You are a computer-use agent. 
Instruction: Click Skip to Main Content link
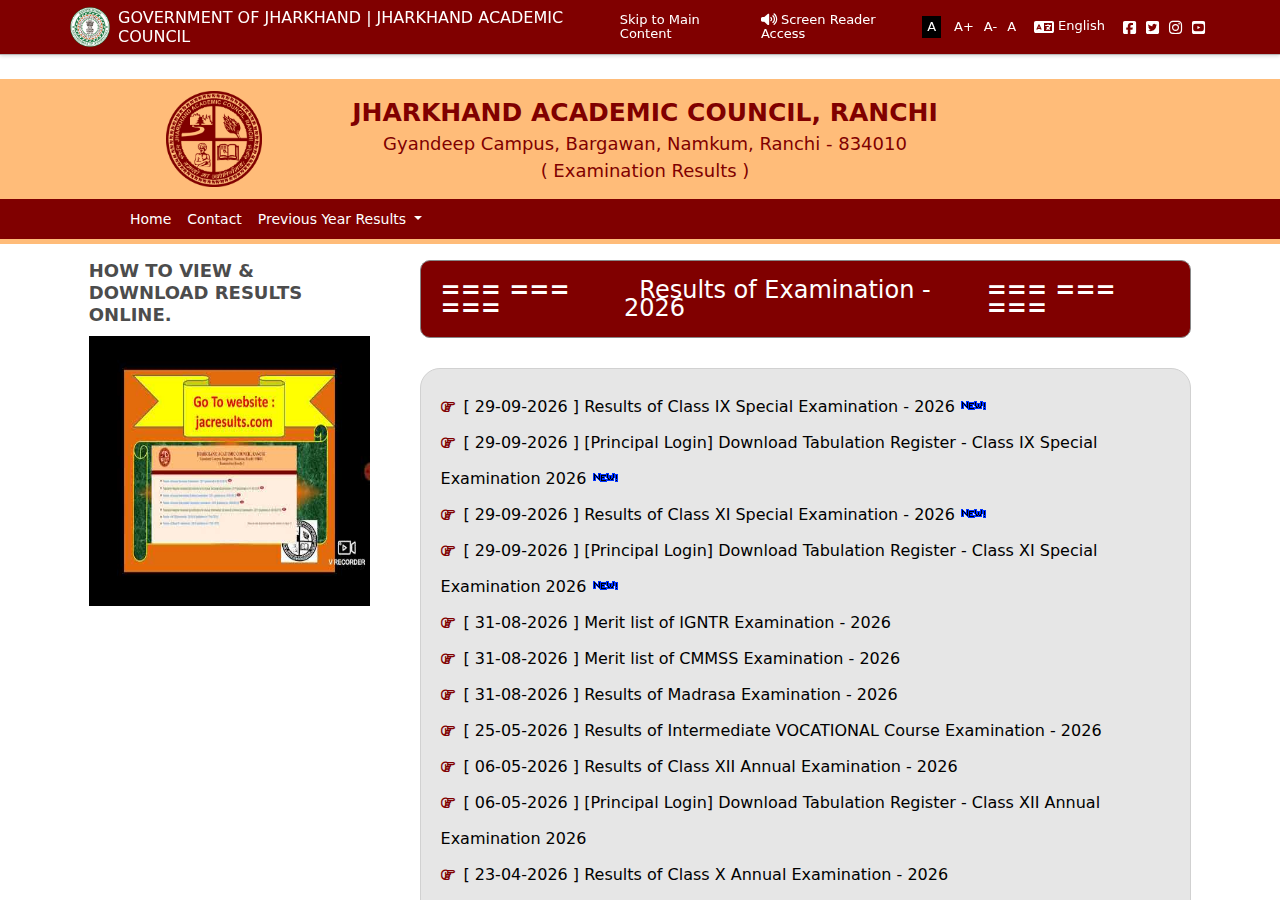pos(660,27)
